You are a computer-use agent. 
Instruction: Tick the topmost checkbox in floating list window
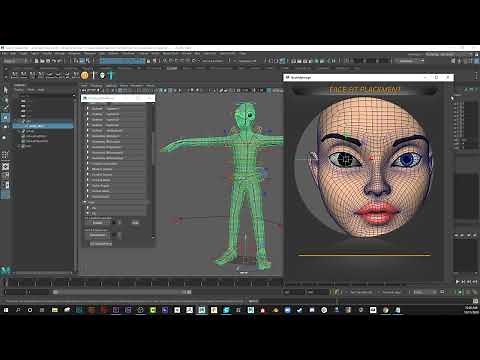coord(88,109)
